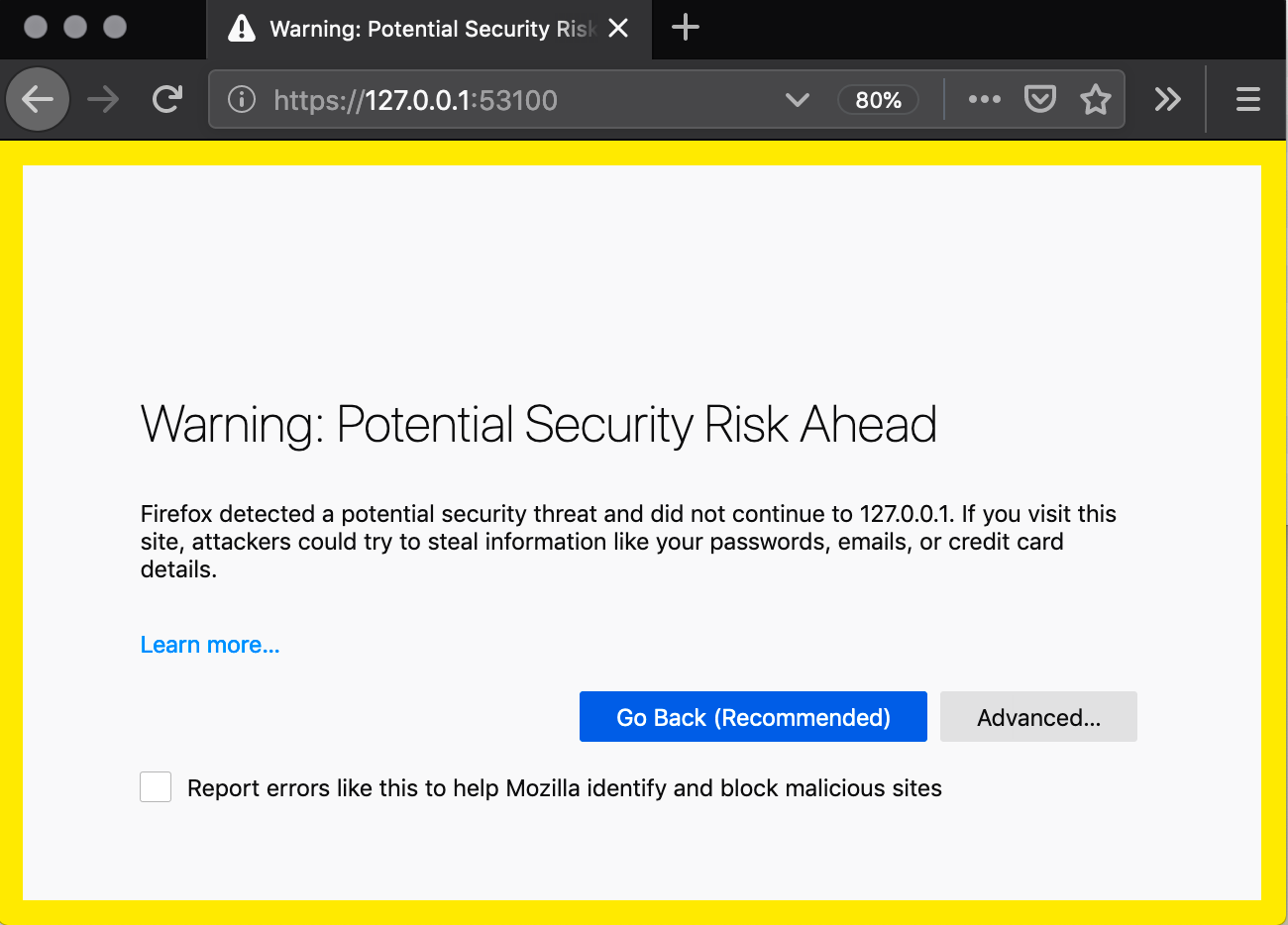Viewport: 1288px width, 925px height.
Task: Open the page actions three-dot menu
Action: point(984,99)
